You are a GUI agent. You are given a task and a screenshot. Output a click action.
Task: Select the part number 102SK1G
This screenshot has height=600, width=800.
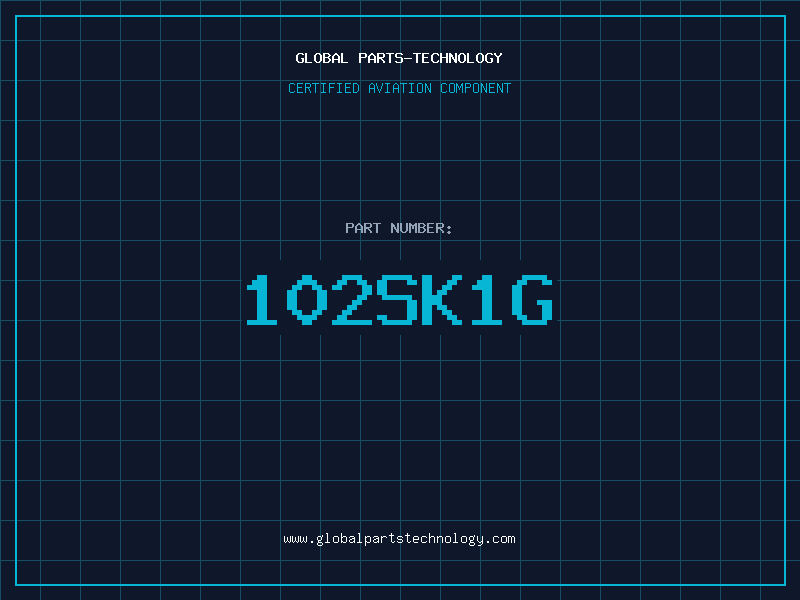399,299
